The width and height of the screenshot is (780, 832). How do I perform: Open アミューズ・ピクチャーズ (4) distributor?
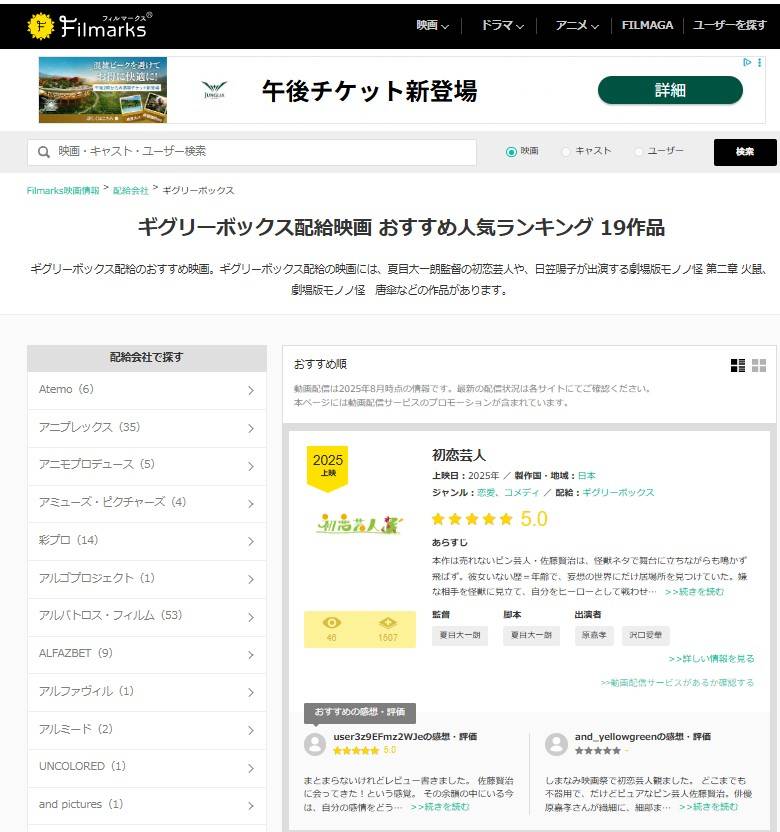coord(146,504)
